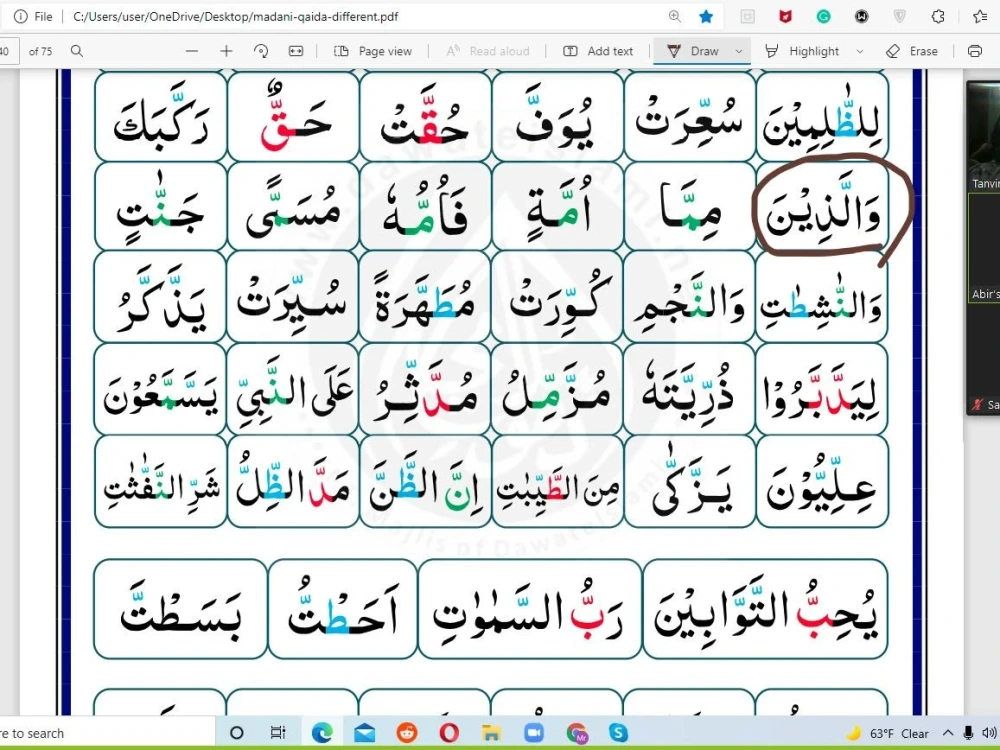Rotate the PDF page
This screenshot has height=750, width=1000.
259,51
